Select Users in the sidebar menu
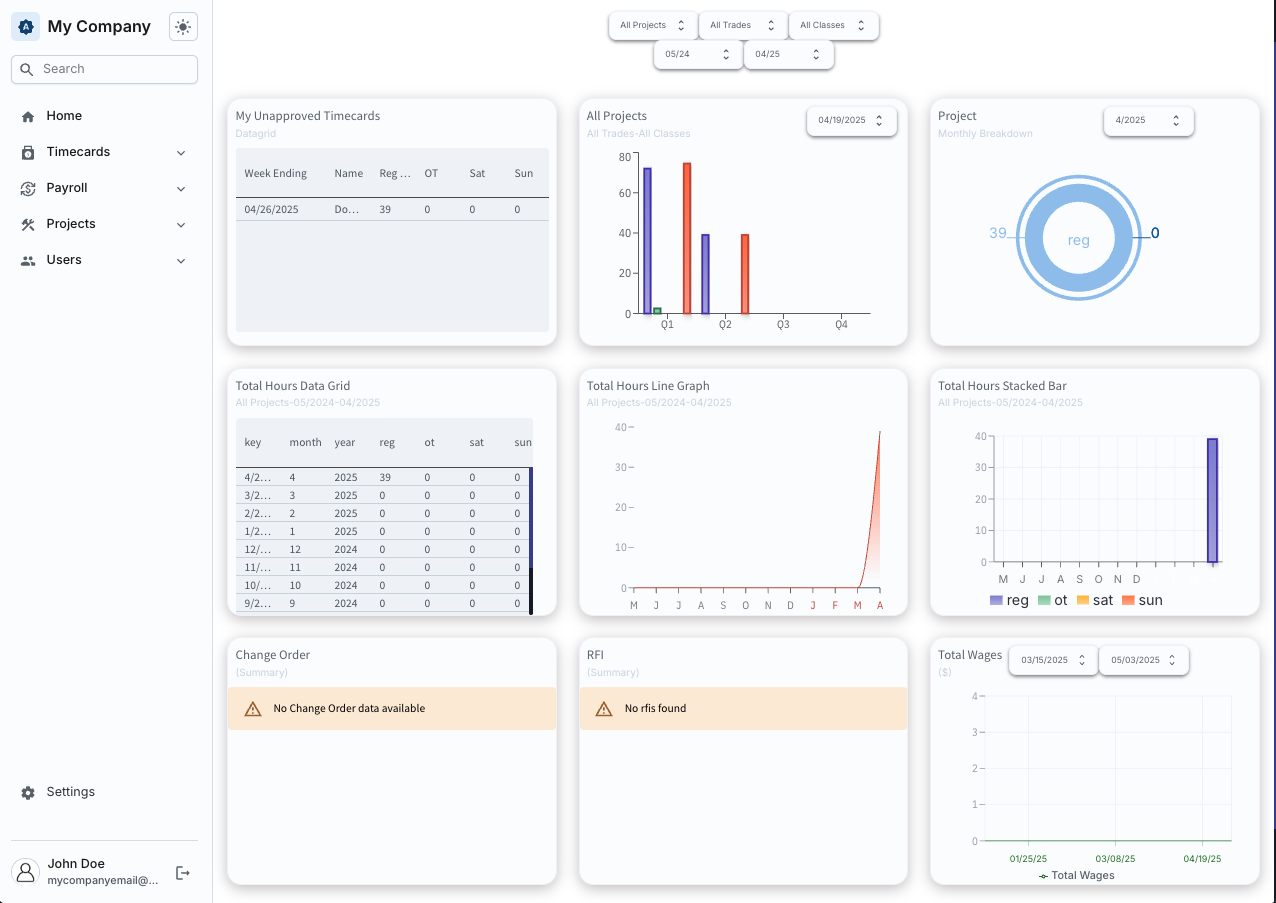This screenshot has width=1276, height=903. coord(64,259)
